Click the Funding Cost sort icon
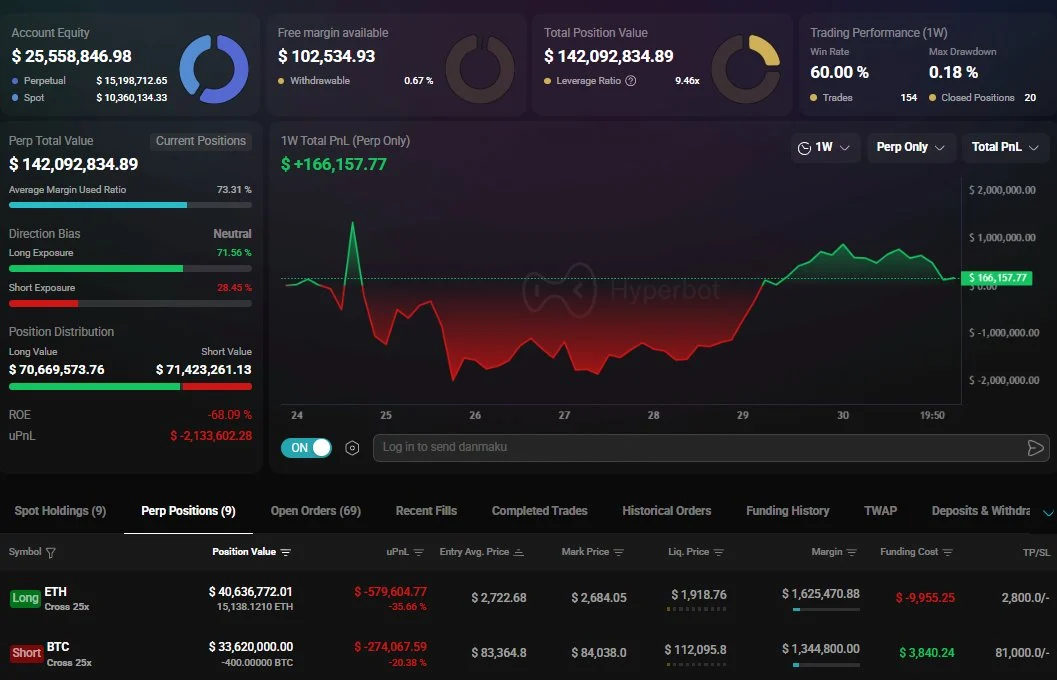Screen dimensions: 1057x680 click(x=948, y=553)
